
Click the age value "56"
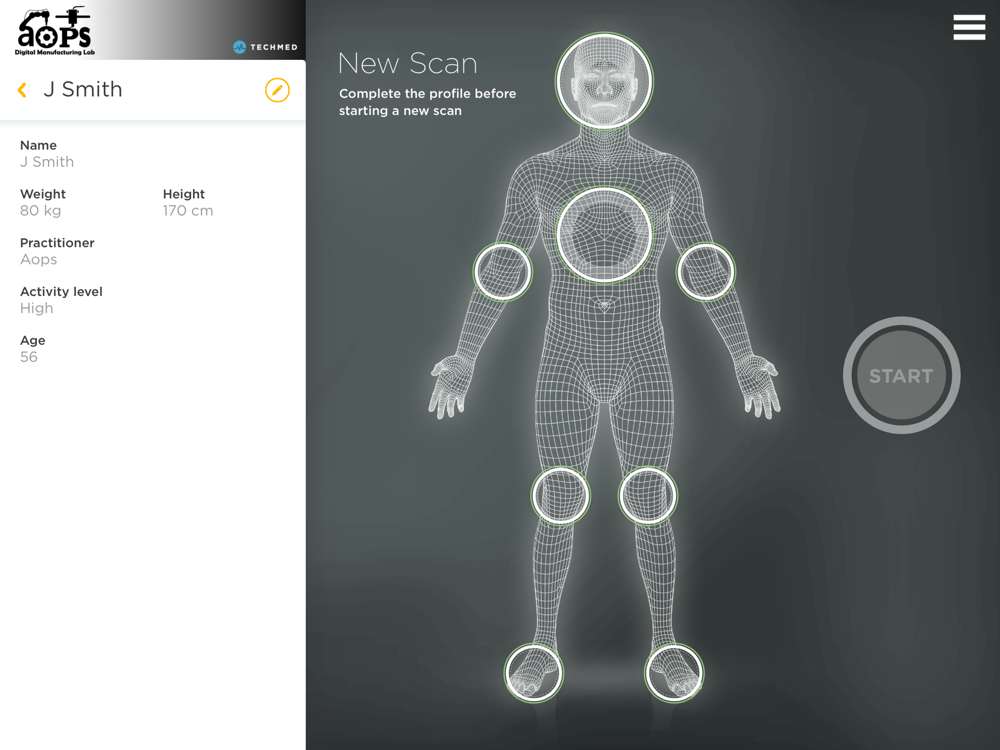(29, 357)
